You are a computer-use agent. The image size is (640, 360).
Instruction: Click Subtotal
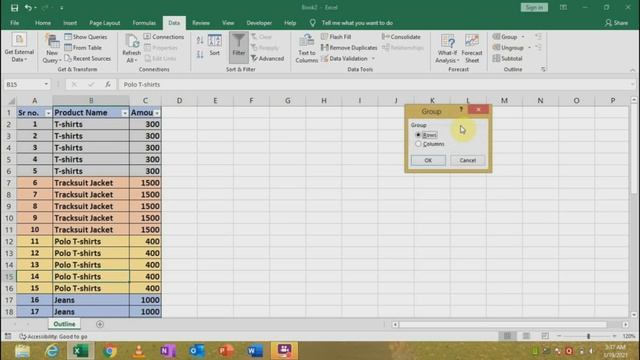(507, 59)
